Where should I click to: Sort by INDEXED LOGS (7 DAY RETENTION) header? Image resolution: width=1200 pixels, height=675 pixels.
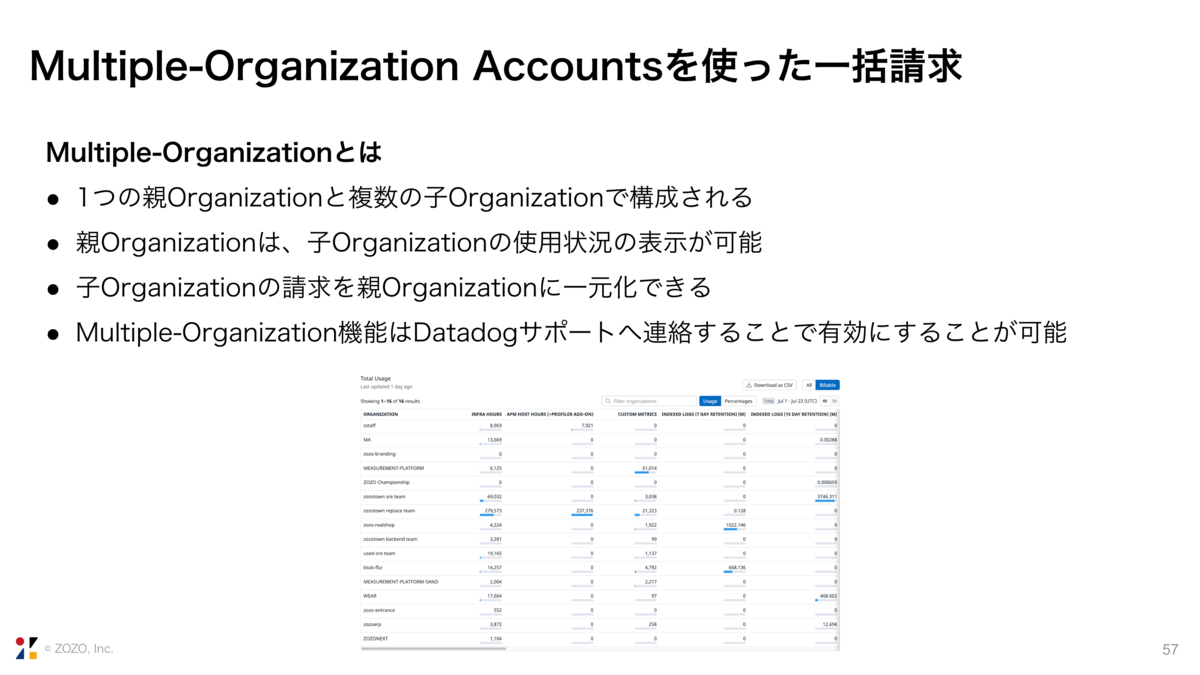[x=704, y=414]
